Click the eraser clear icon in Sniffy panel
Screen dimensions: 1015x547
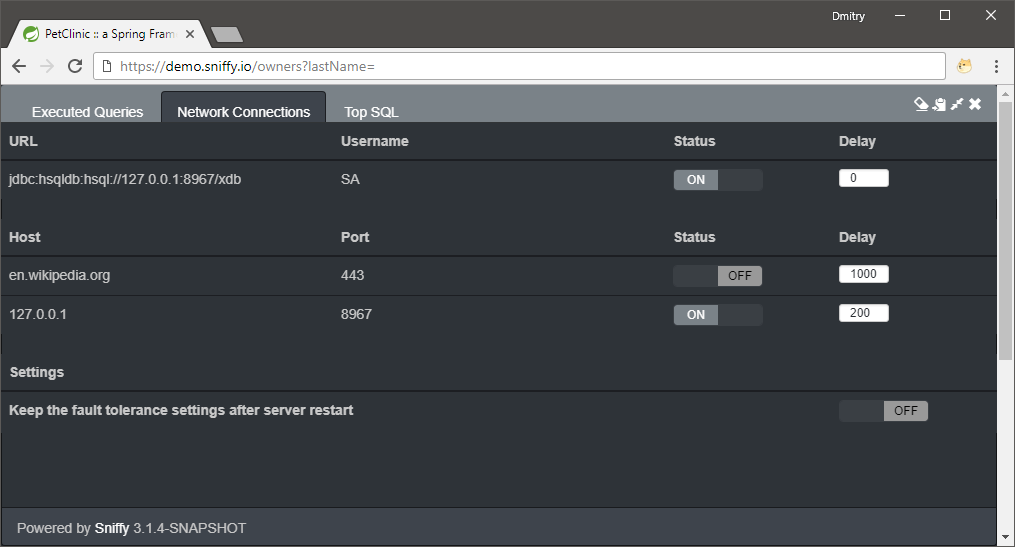[x=921, y=104]
